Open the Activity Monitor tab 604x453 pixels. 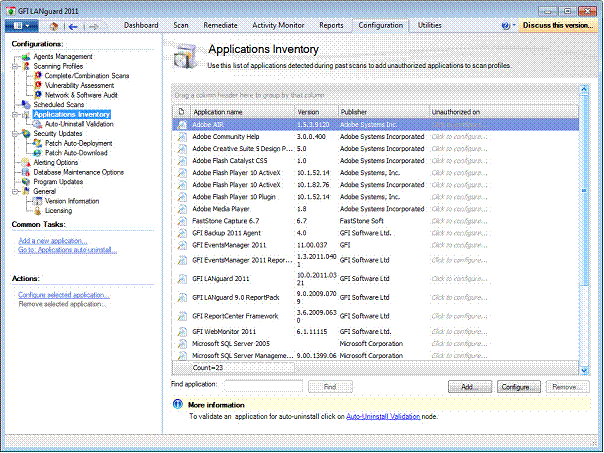pos(278,25)
